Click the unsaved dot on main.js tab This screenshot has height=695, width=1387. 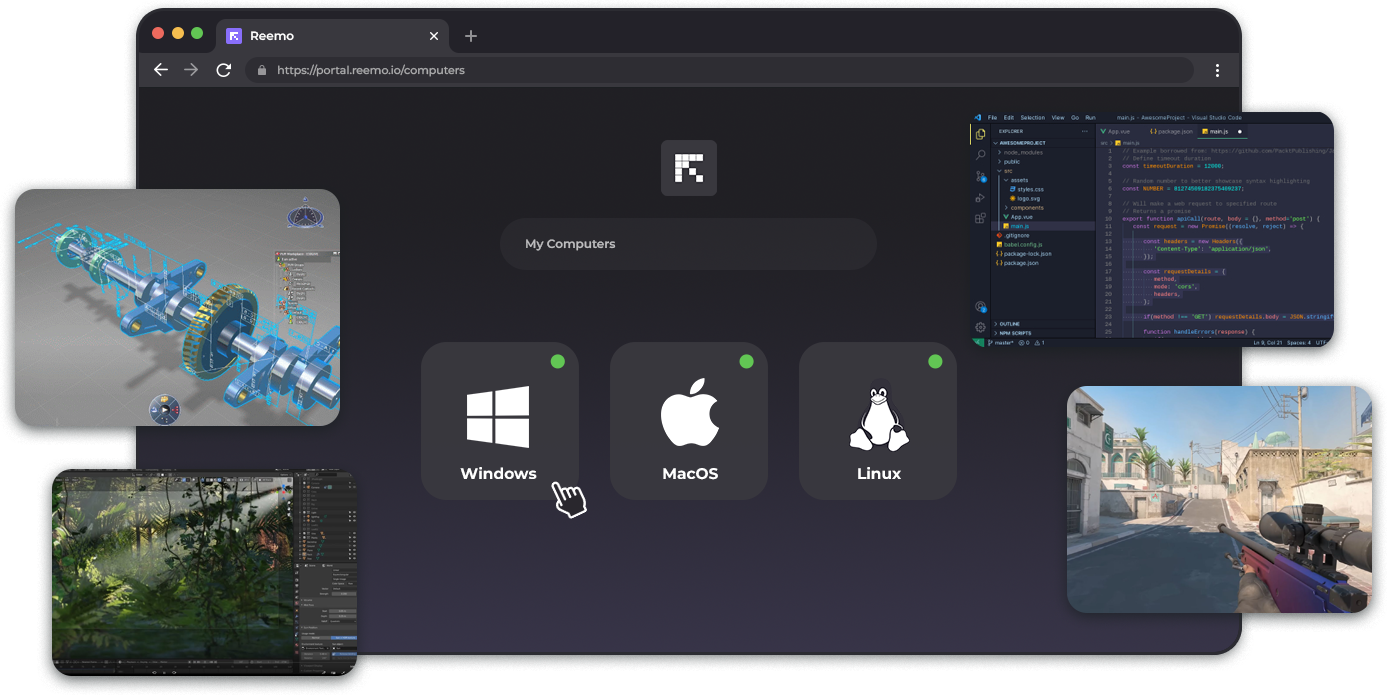click(x=1240, y=131)
